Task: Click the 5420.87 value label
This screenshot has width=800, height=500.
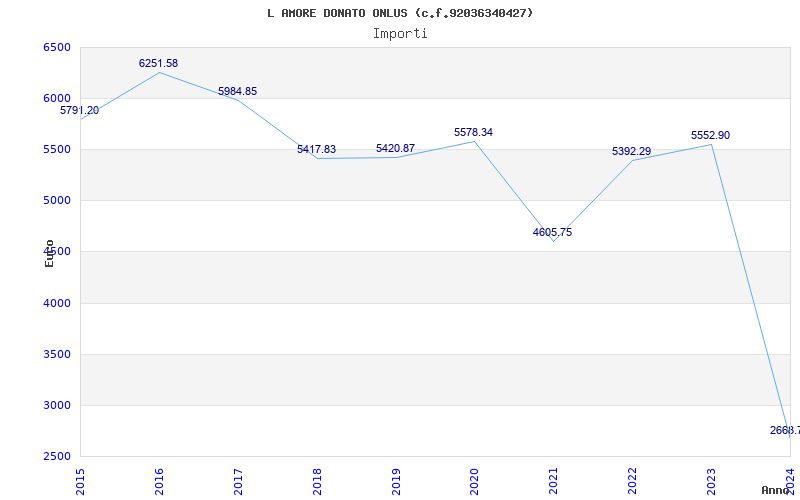Action: (x=395, y=148)
